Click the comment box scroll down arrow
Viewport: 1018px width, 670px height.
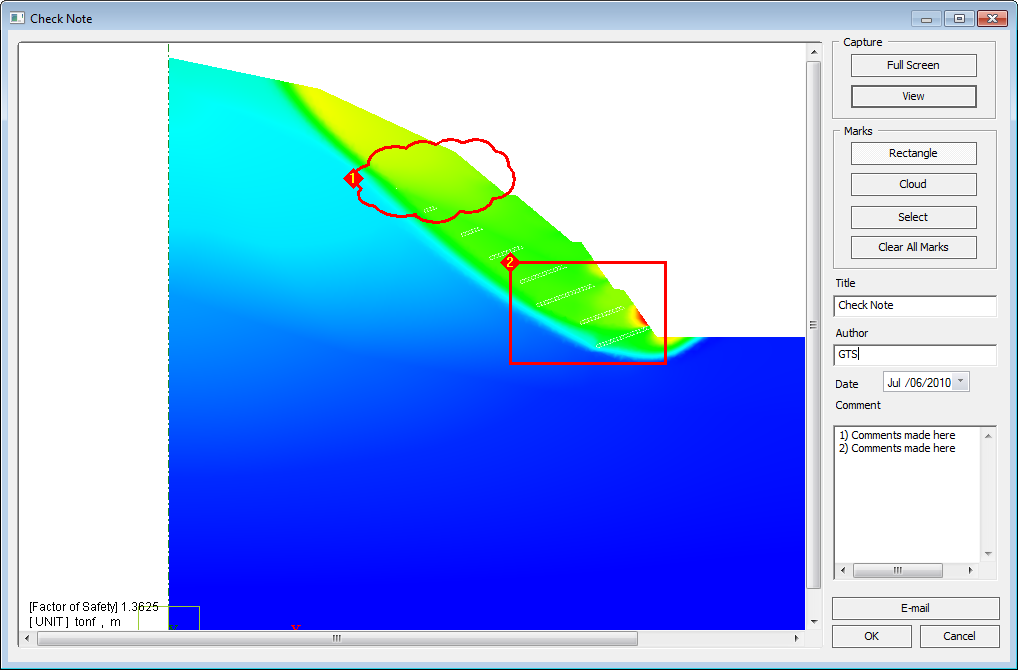tap(988, 554)
